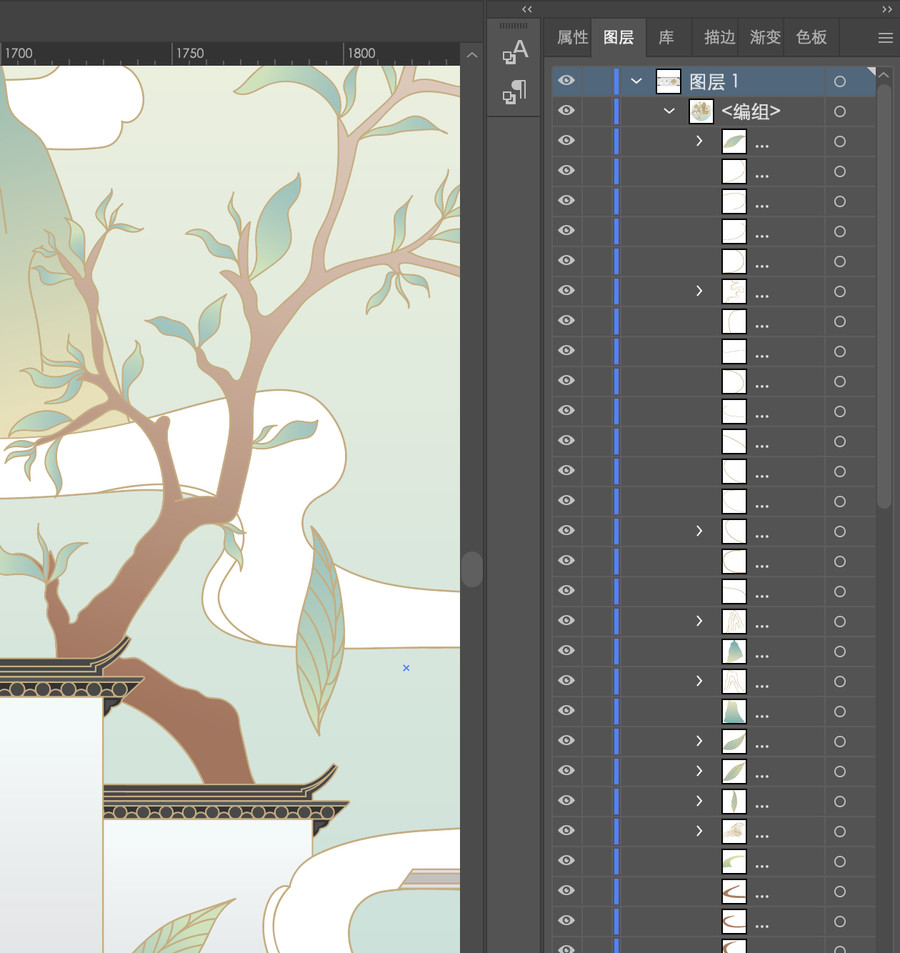The width and height of the screenshot is (900, 953).
Task: Open the Character panel icon
Action: (x=515, y=52)
